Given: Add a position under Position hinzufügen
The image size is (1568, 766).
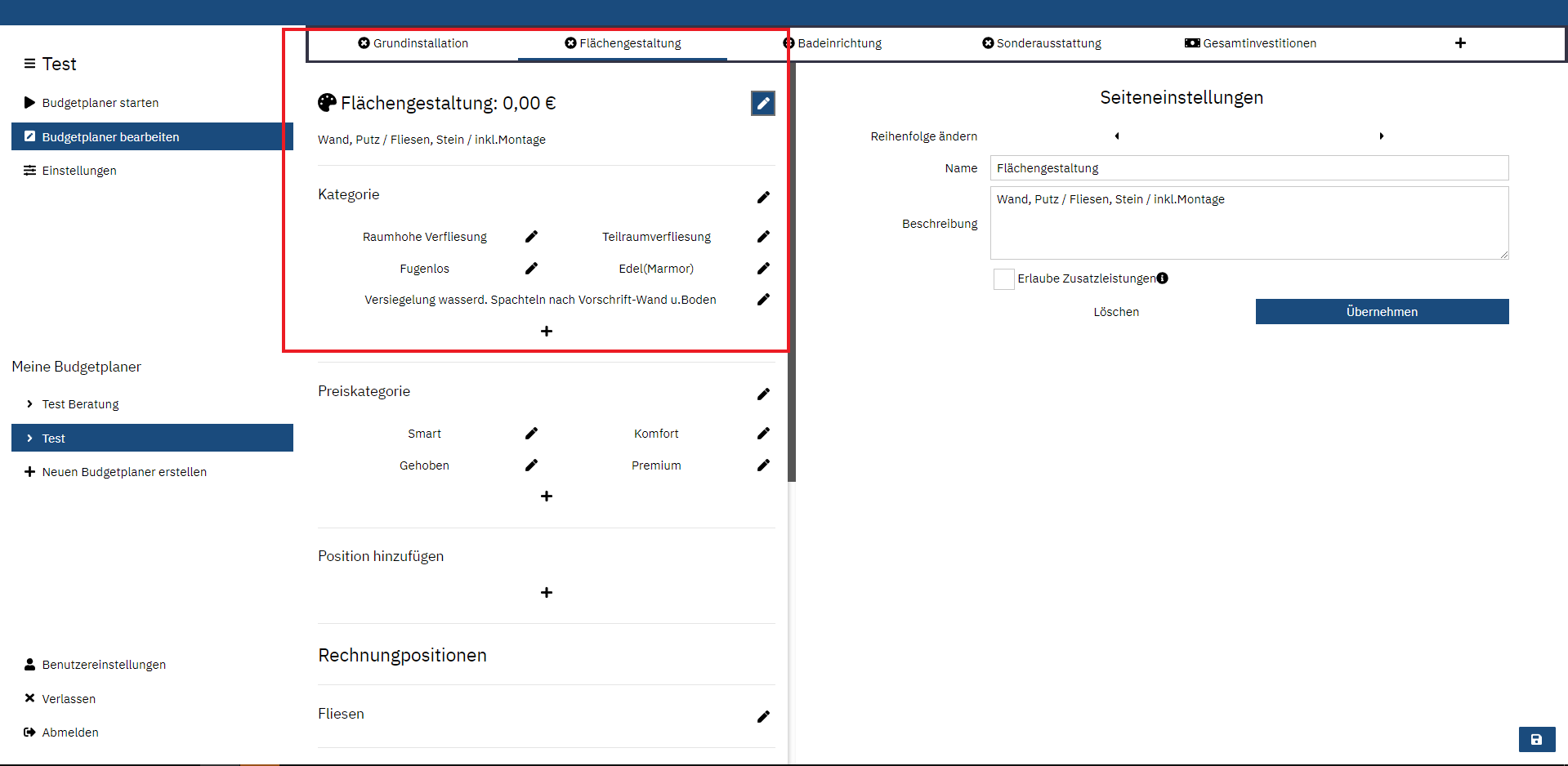Looking at the screenshot, I should coord(547,592).
